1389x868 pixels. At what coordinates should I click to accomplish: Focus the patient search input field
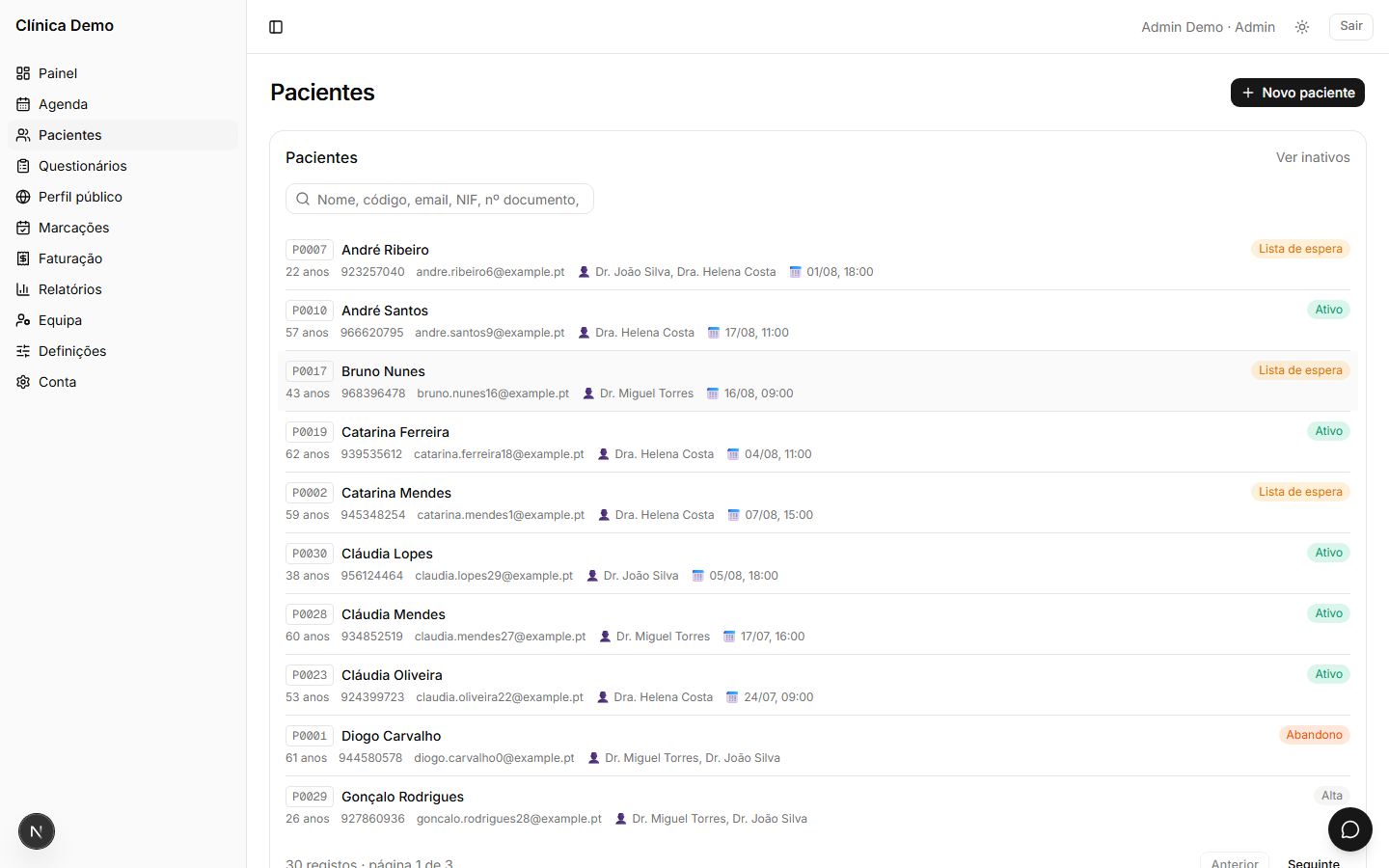[440, 199]
